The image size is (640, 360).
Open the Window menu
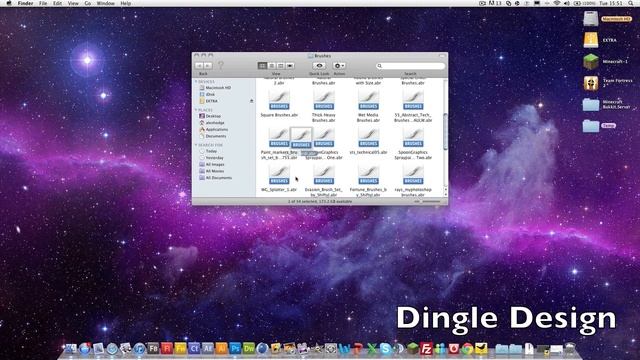pos(105,3)
